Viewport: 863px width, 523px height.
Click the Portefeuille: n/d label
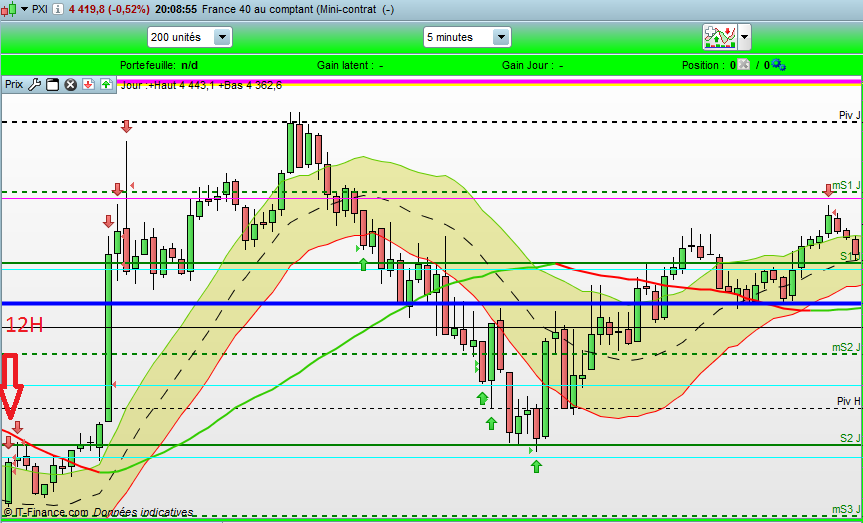click(x=159, y=66)
